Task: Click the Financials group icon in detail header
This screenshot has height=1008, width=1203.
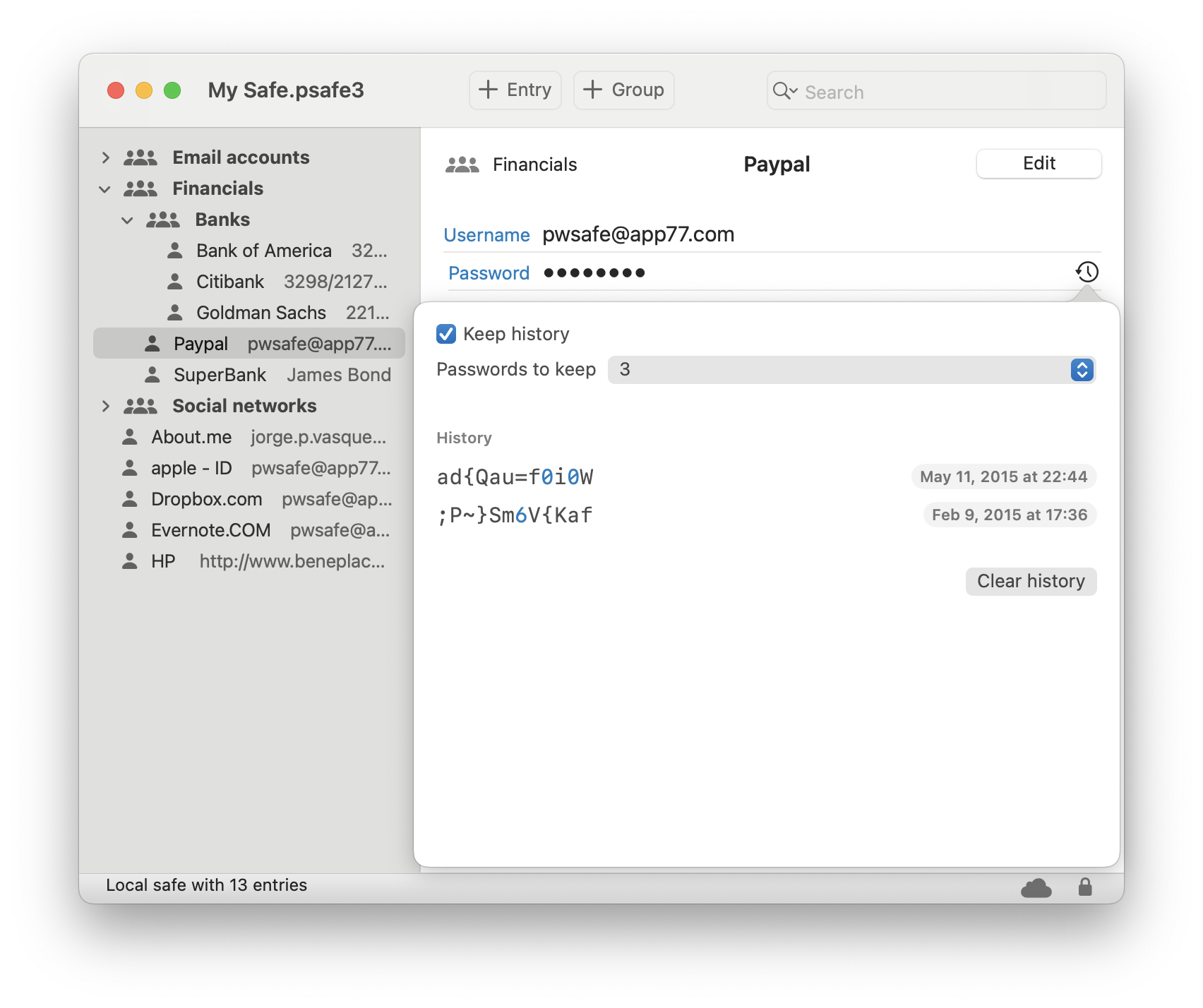Action: (x=462, y=164)
